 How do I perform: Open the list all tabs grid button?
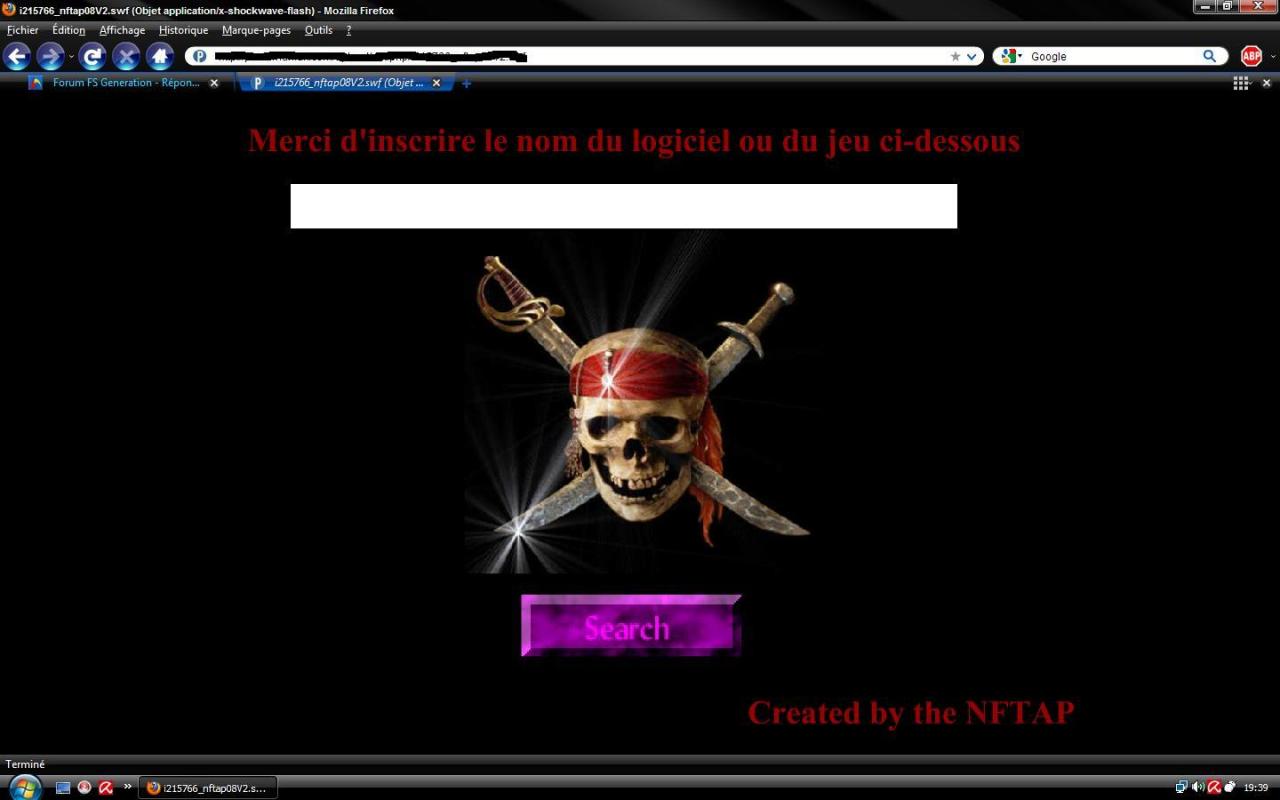click(1241, 83)
